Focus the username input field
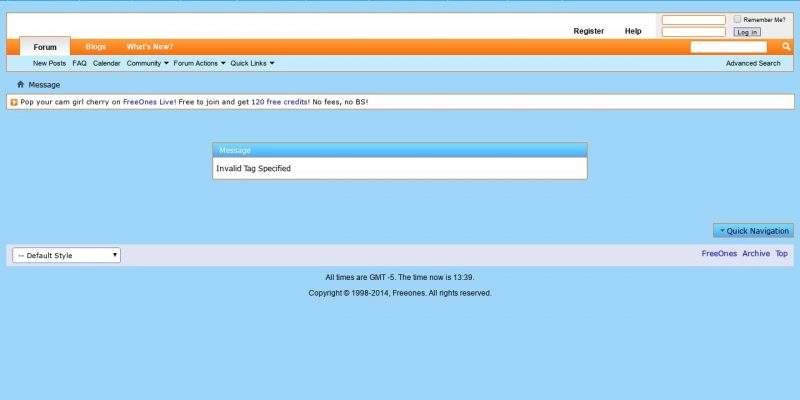The image size is (800, 400). point(693,20)
